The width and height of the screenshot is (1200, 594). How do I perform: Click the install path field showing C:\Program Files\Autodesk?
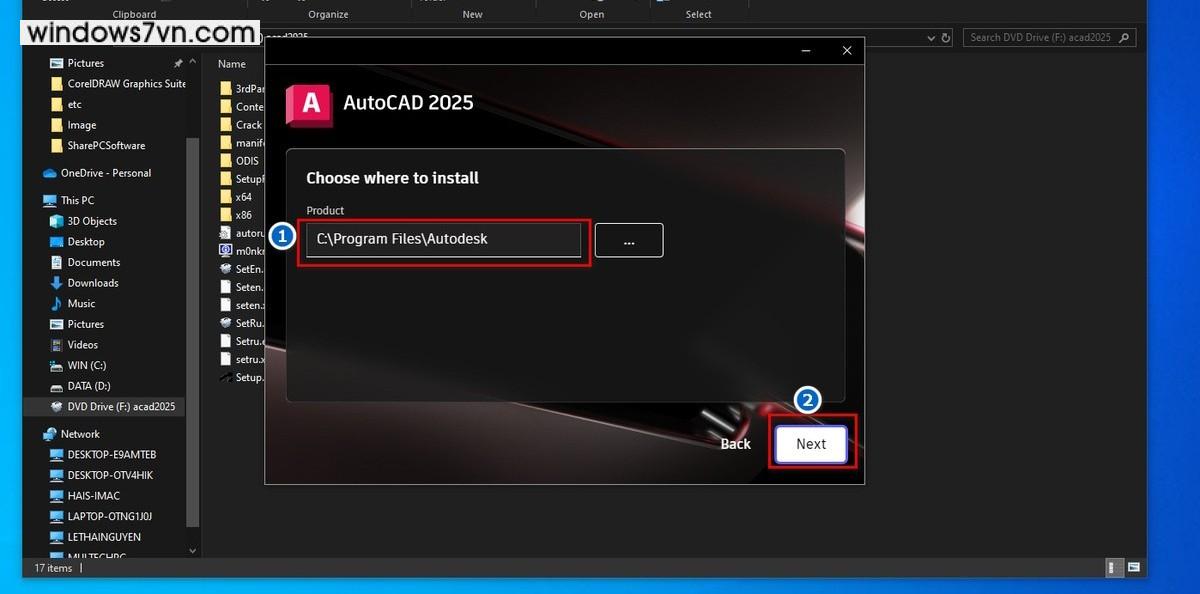coord(443,240)
